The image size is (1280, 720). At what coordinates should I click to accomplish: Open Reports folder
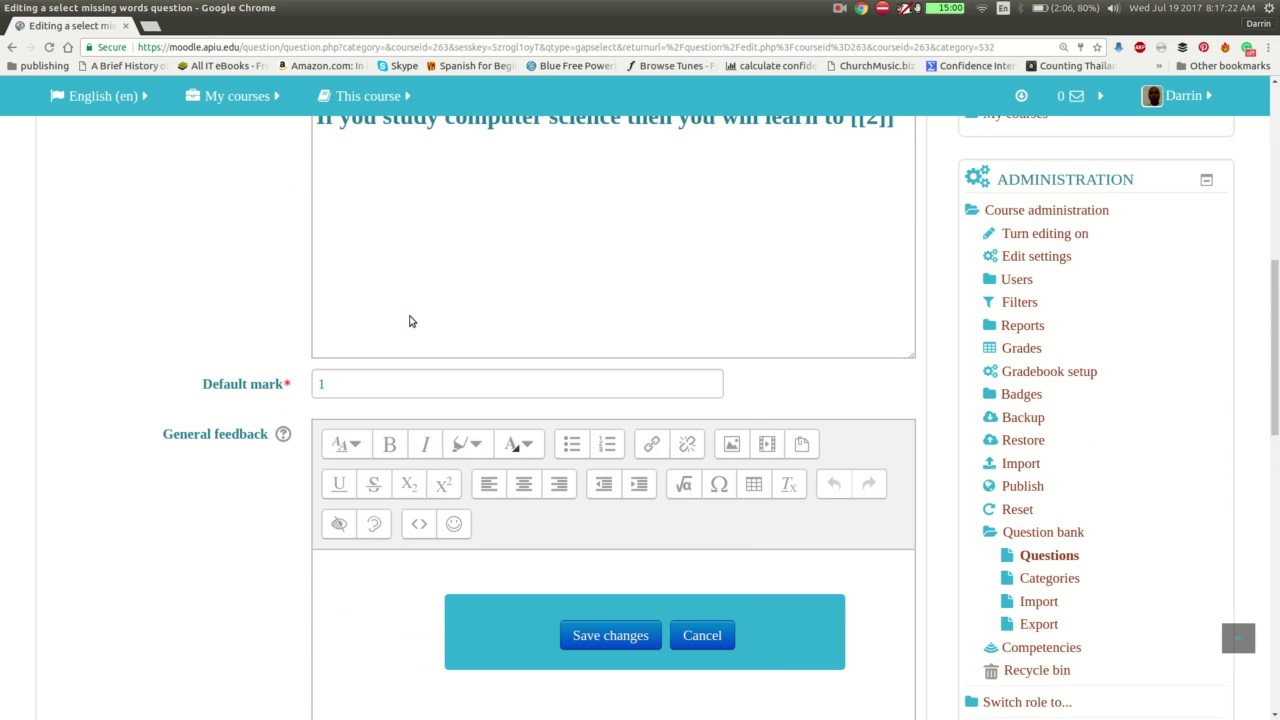tap(1022, 325)
